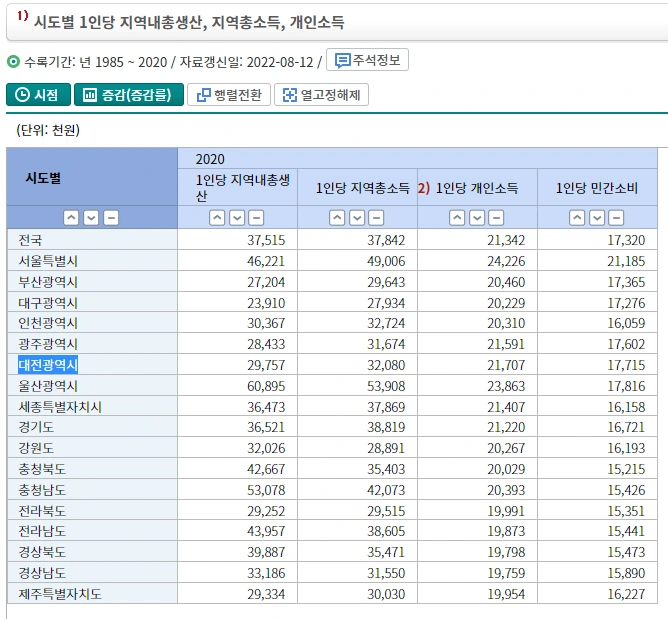Select the 경상남도 row label
The image size is (668, 619).
[x=42, y=573]
